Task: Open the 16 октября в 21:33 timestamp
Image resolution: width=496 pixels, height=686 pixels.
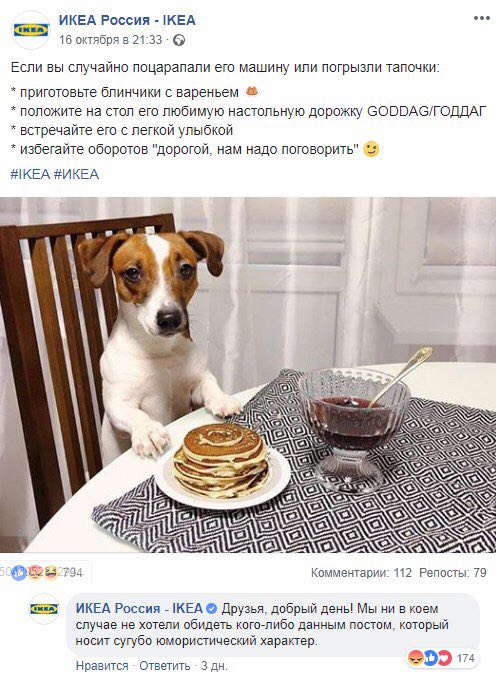Action: coord(111,40)
